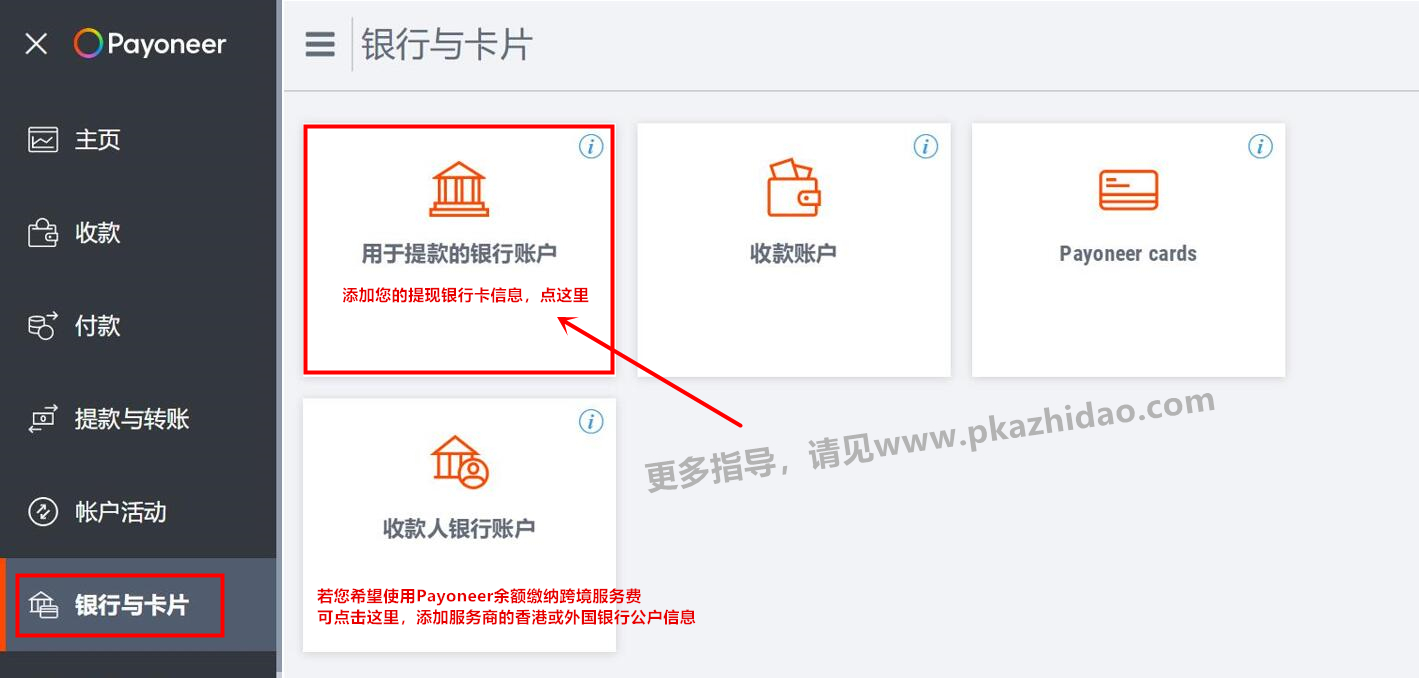Image resolution: width=1419 pixels, height=678 pixels.
Task: Click the 主页 home chart icon
Action: pyautogui.click(x=43, y=140)
